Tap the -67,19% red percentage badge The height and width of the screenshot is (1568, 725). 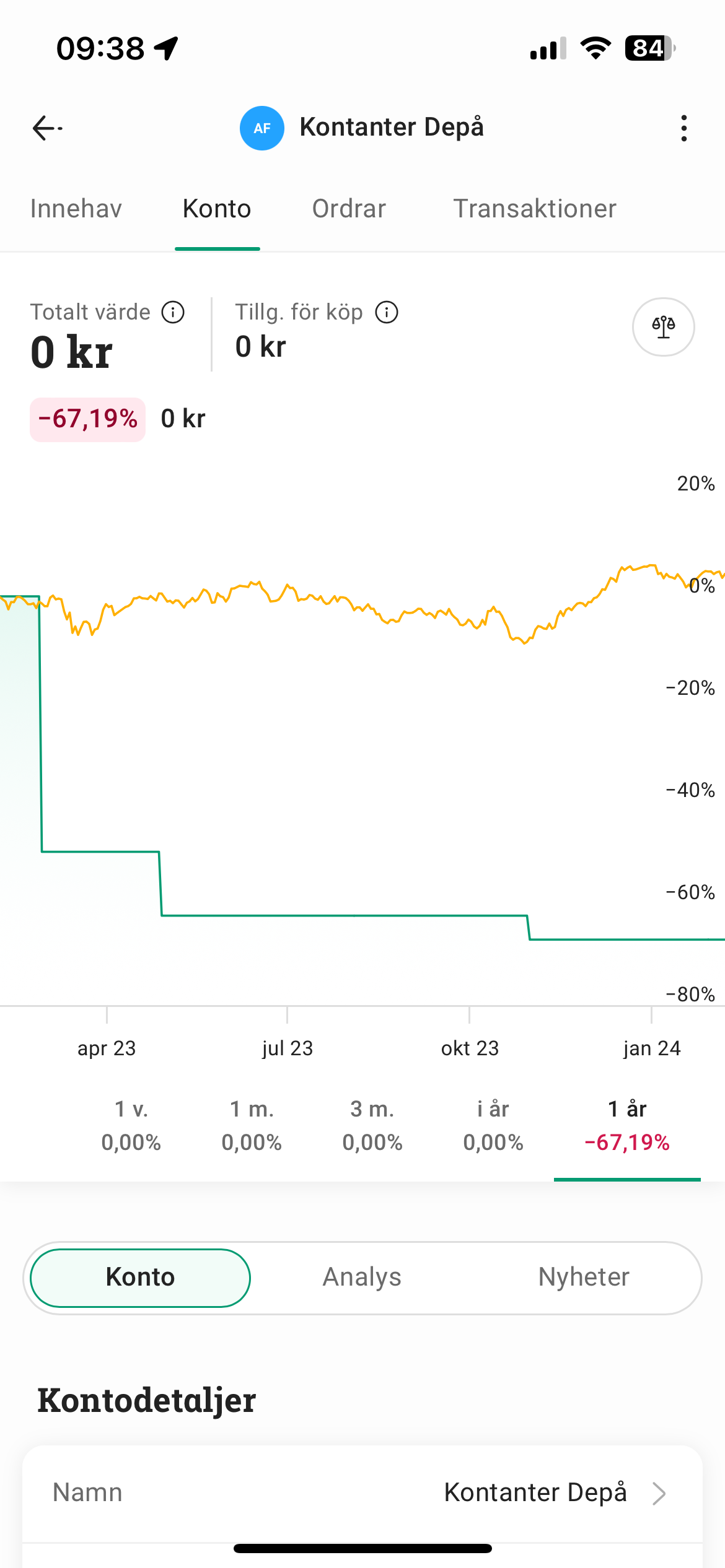click(x=88, y=419)
